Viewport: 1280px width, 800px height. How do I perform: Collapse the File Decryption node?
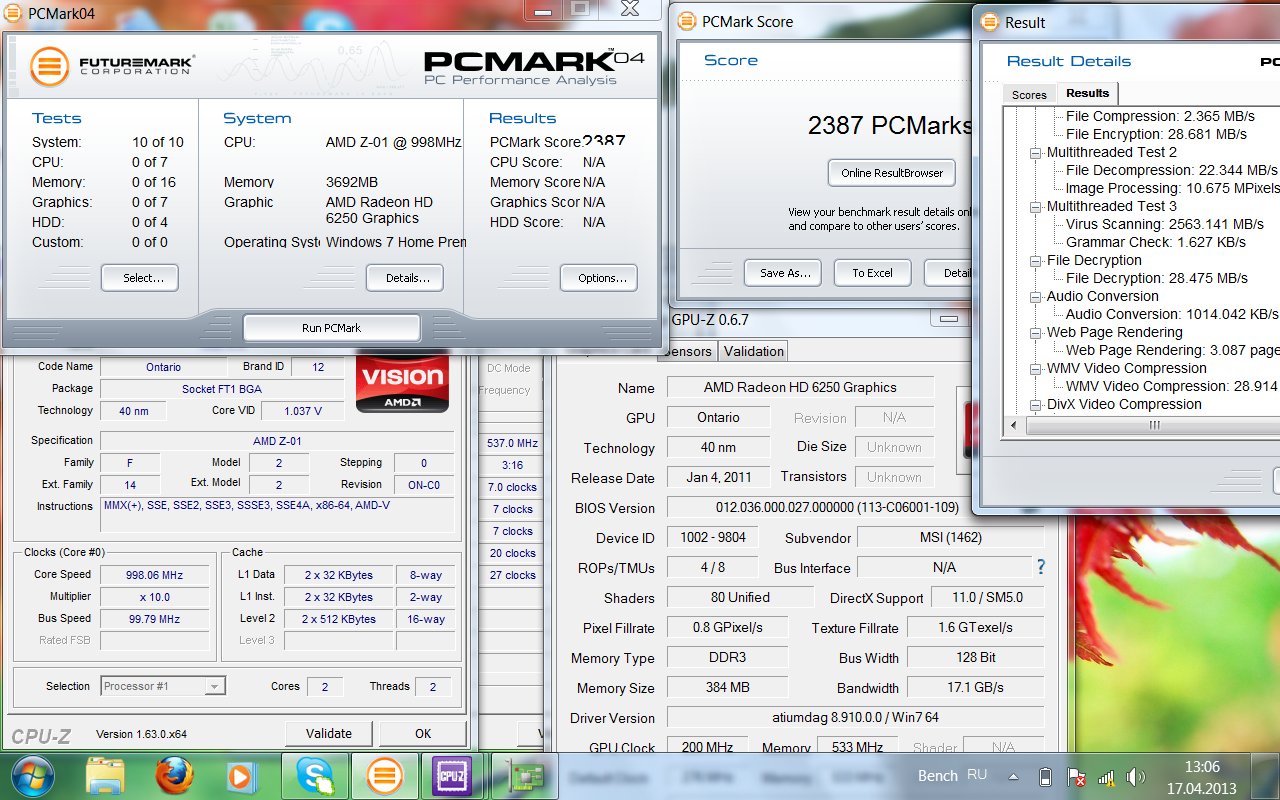tap(1036, 261)
